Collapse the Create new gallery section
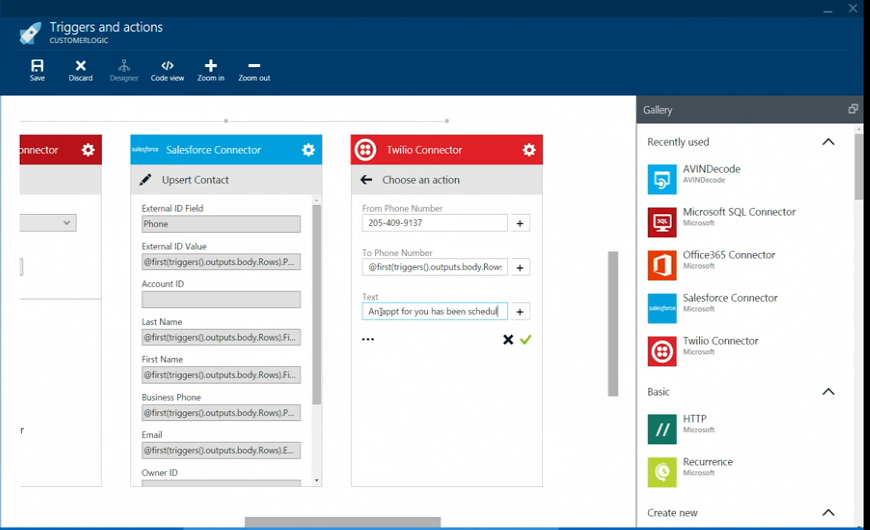The image size is (870, 530). 828,513
